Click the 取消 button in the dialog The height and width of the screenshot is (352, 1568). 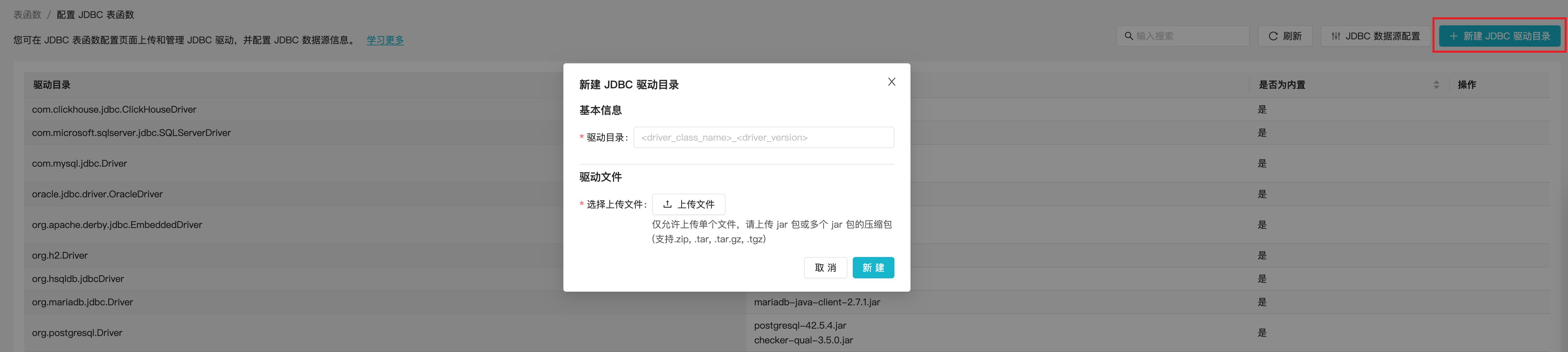click(x=825, y=267)
